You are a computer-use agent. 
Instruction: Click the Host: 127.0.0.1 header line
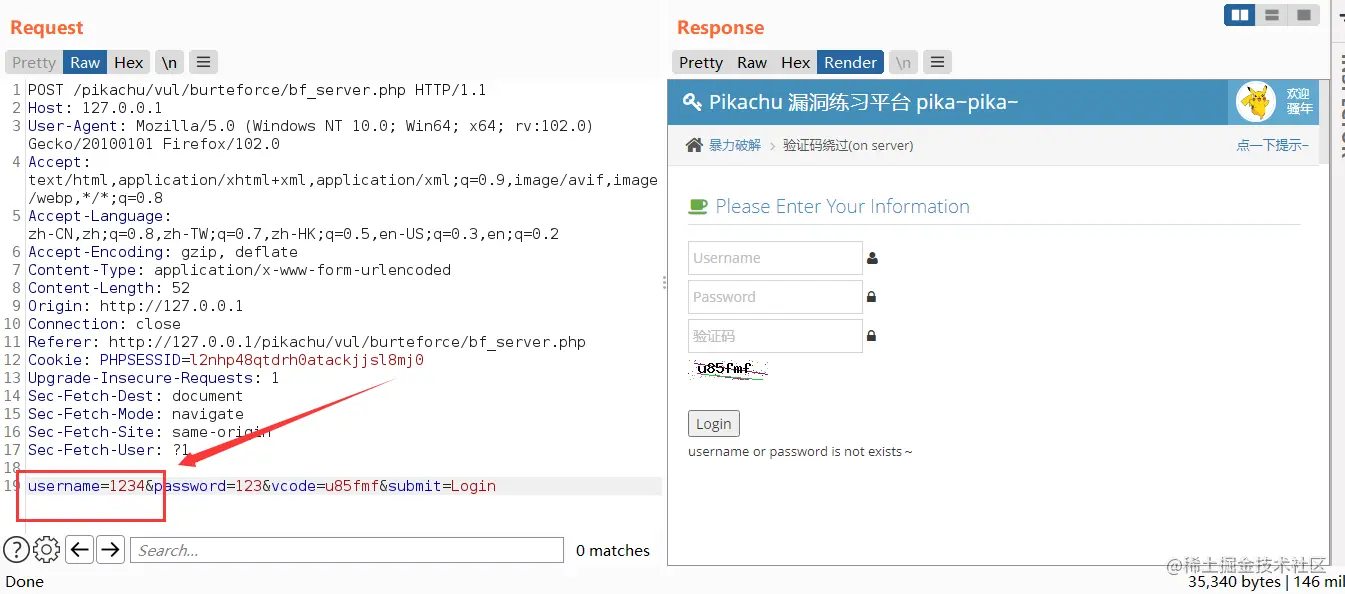tap(95, 108)
